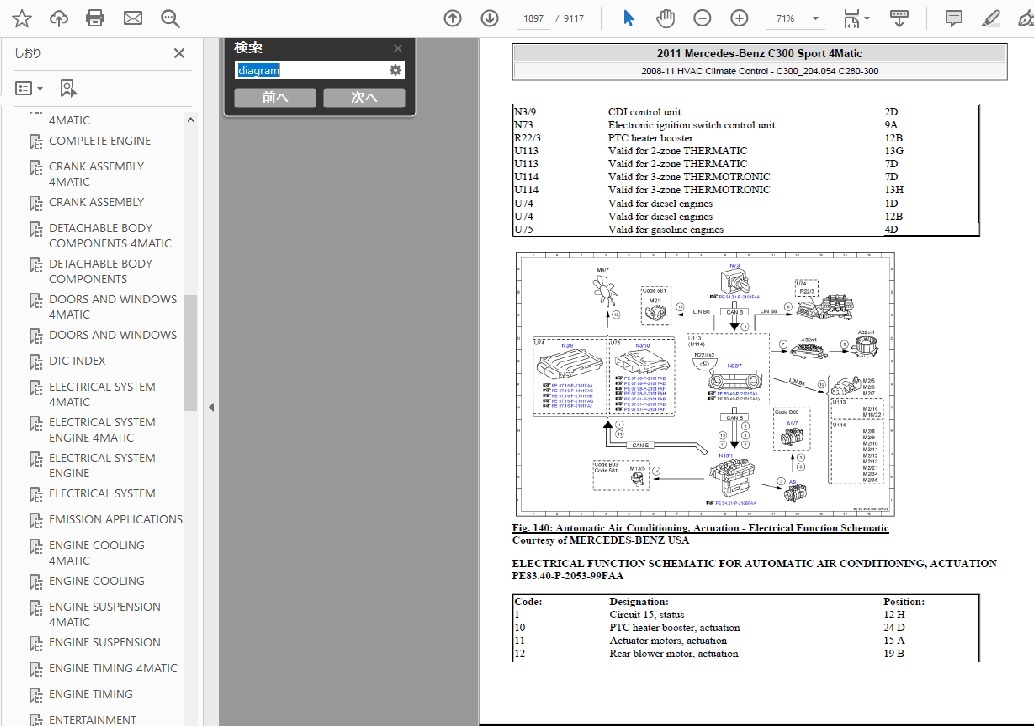1034x726 pixels.
Task: Click the text 'Valid for gasoline engines'
Action: [666, 229]
